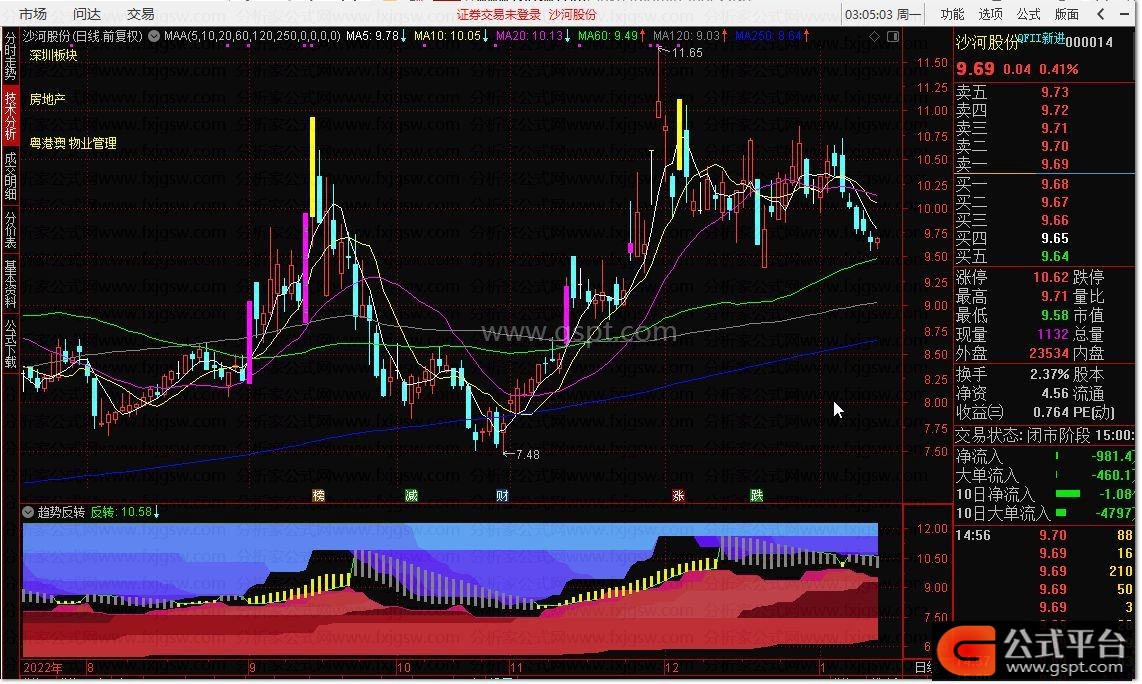This screenshot has width=1142, height=684.
Task: Select the 卖五 9.73 order row
Action: [1044, 93]
